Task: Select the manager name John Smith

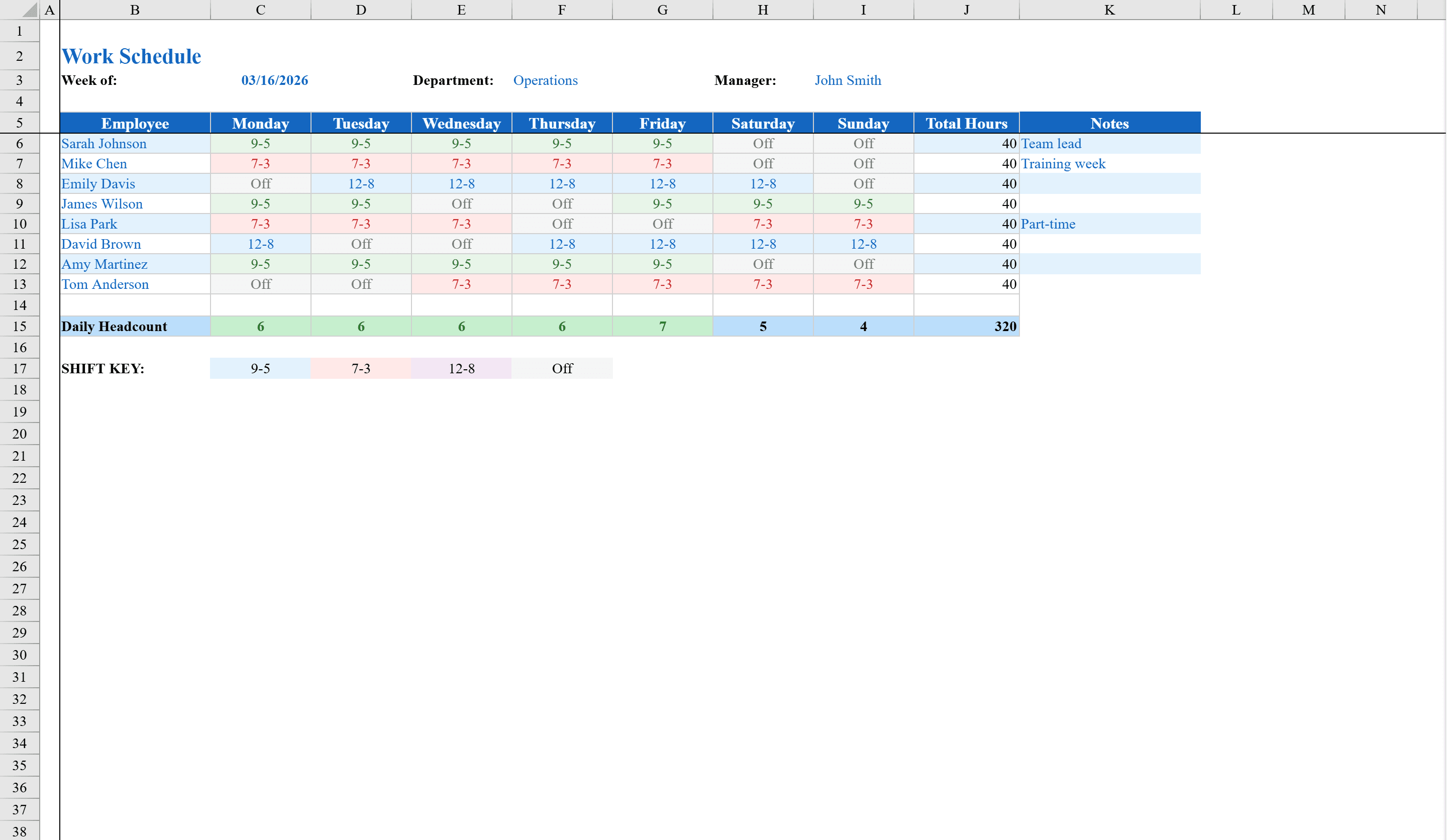Action: [848, 80]
